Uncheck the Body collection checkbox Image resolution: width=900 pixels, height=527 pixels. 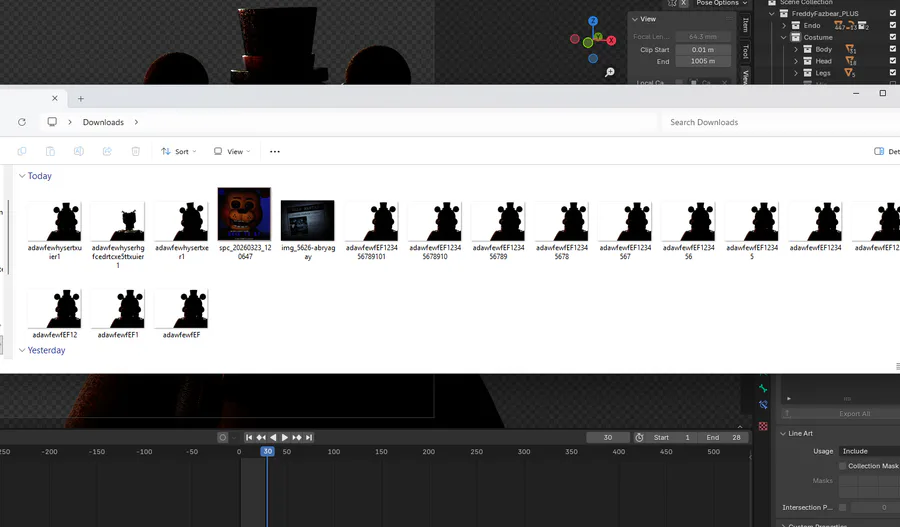893,49
